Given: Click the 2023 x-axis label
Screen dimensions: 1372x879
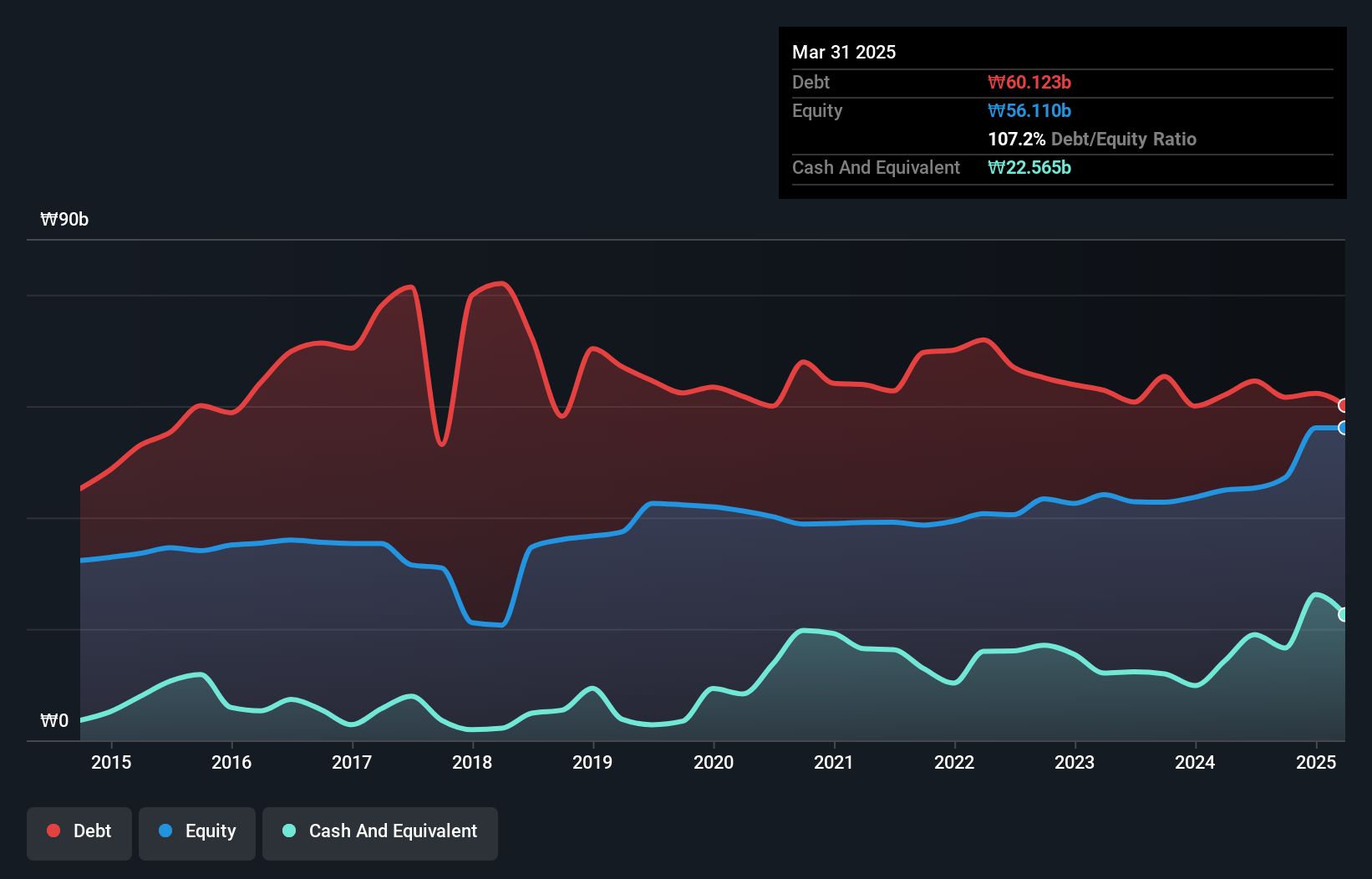Looking at the screenshot, I should (1075, 762).
